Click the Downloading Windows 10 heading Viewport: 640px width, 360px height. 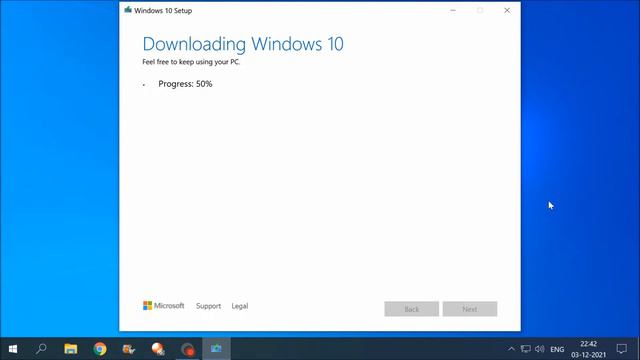tap(243, 44)
